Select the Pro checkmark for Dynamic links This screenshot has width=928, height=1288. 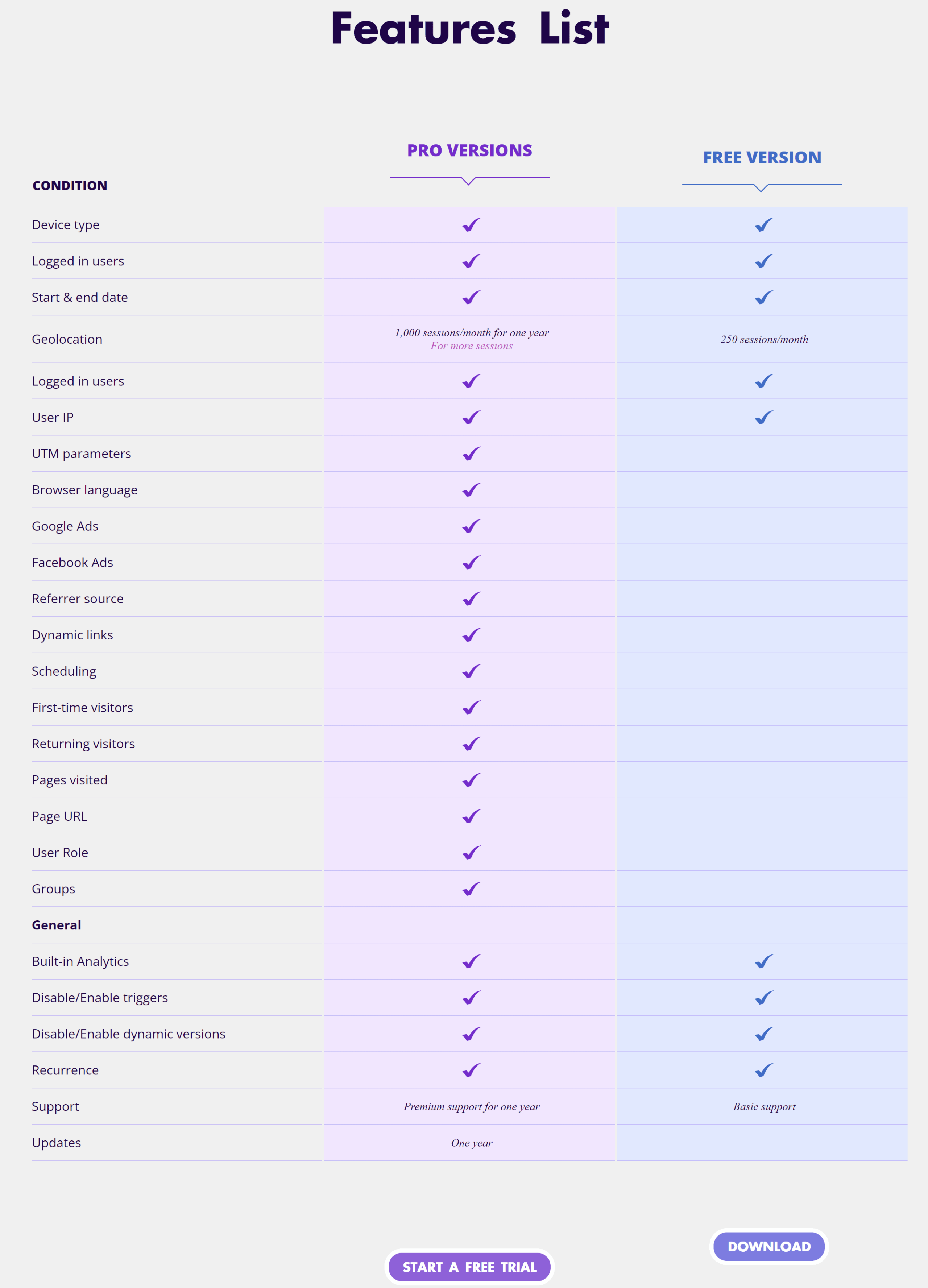[470, 635]
